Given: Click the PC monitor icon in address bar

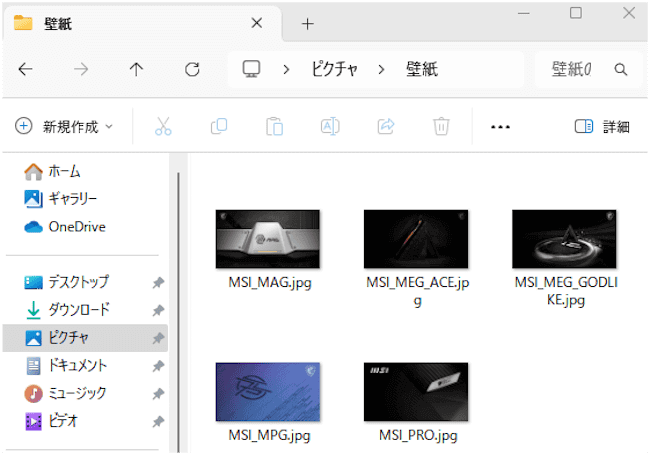Looking at the screenshot, I should [x=251, y=69].
